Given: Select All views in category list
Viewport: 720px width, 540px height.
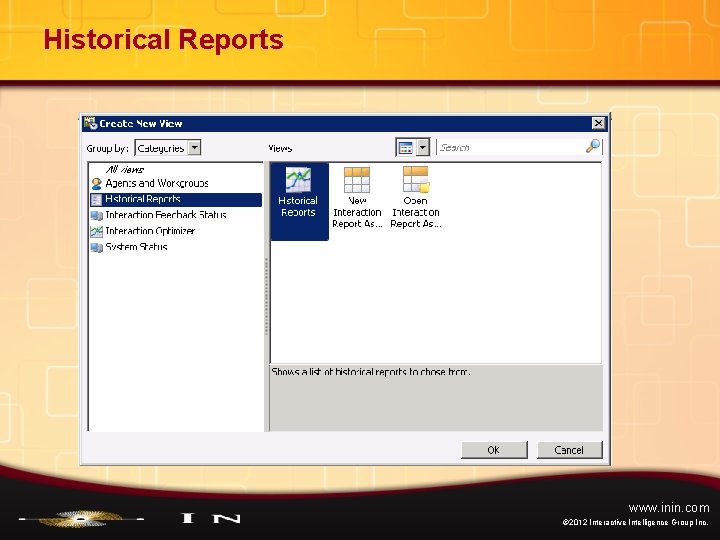Looking at the screenshot, I should click(x=124, y=169).
